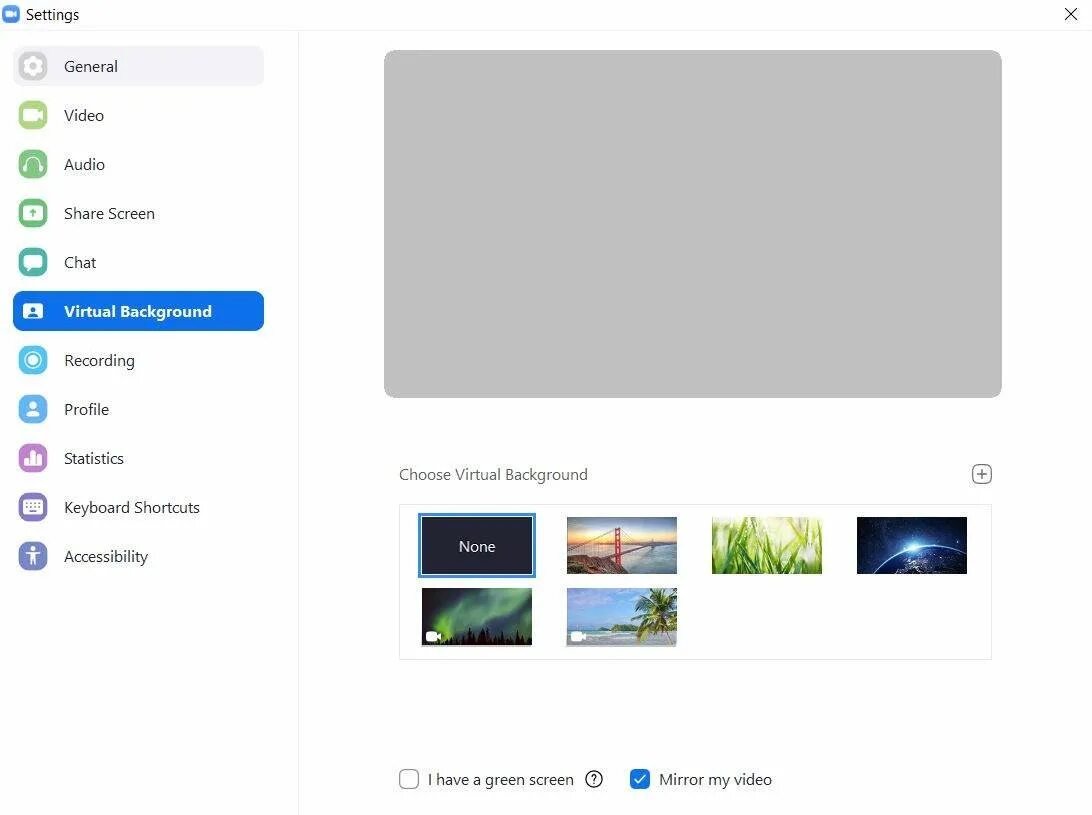The height and width of the screenshot is (815, 1092).
Task: Open Keyboard Shortcuts settings
Action: tap(139, 507)
